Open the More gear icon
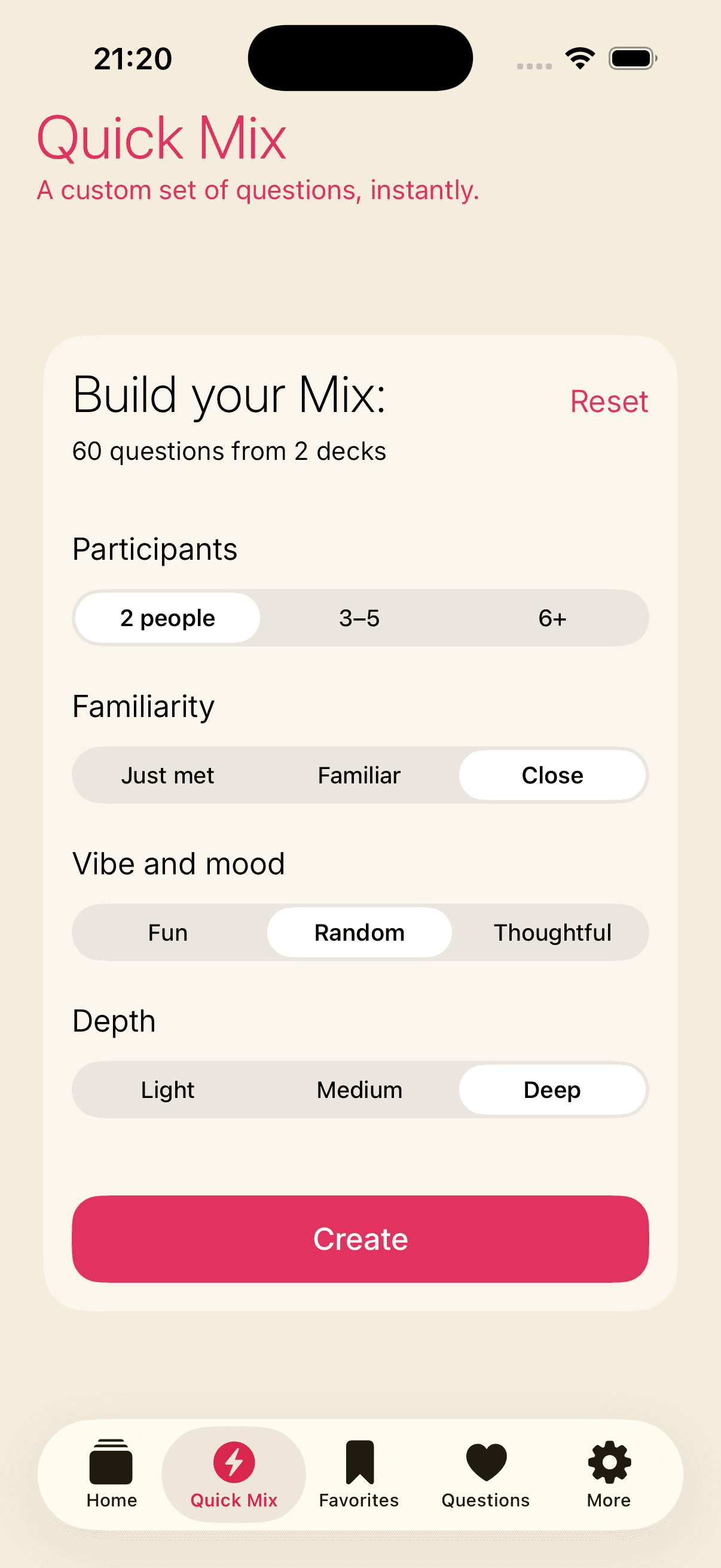 pyautogui.click(x=609, y=1462)
